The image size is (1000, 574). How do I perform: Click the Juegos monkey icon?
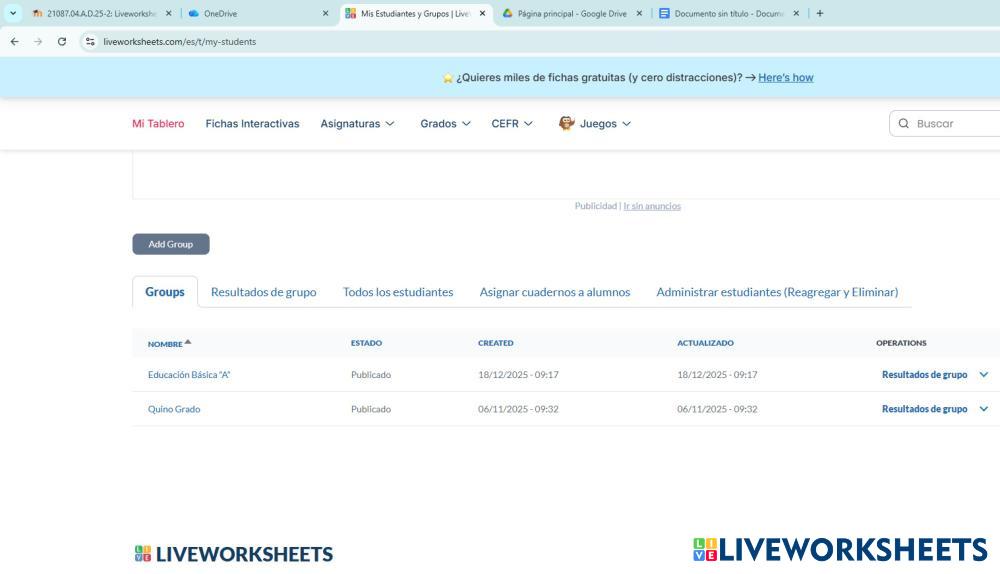566,124
